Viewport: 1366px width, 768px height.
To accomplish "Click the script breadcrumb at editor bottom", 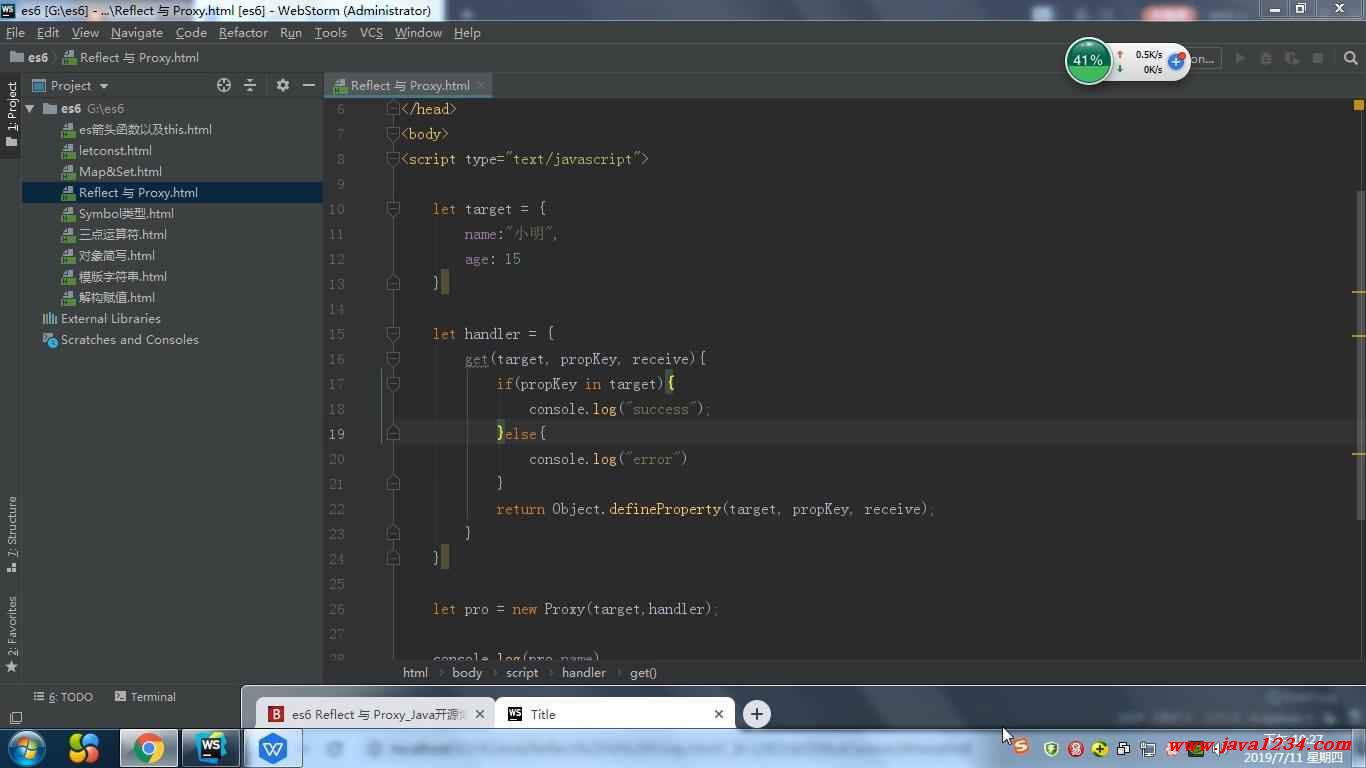I will click(522, 673).
